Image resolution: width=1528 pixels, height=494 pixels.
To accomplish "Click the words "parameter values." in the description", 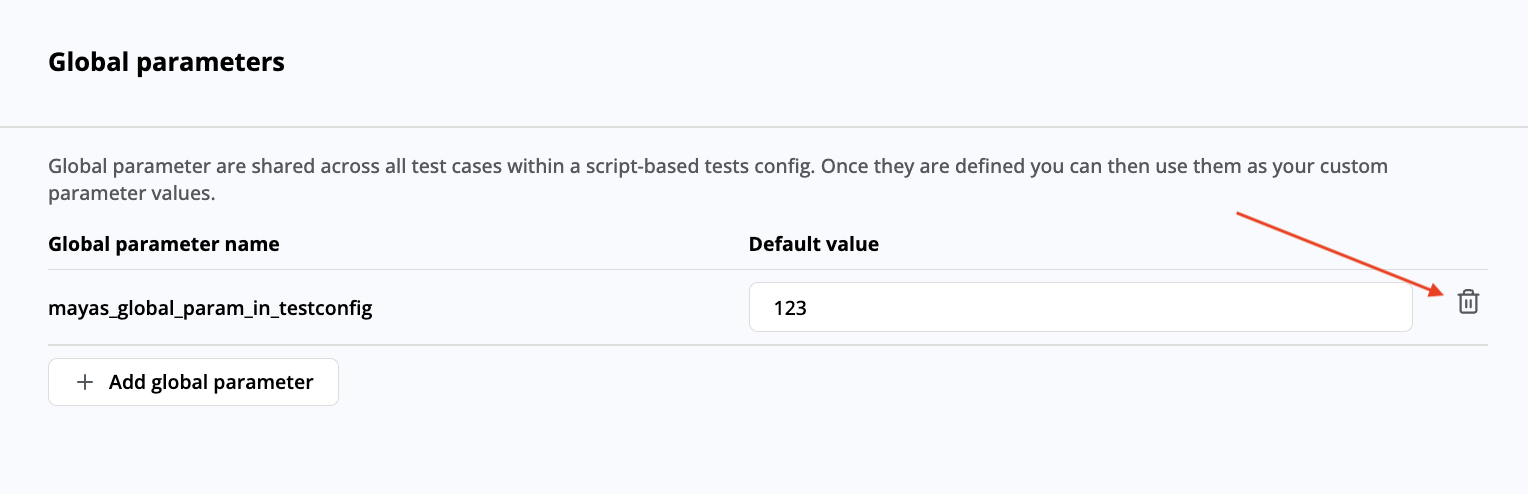I will [132, 194].
